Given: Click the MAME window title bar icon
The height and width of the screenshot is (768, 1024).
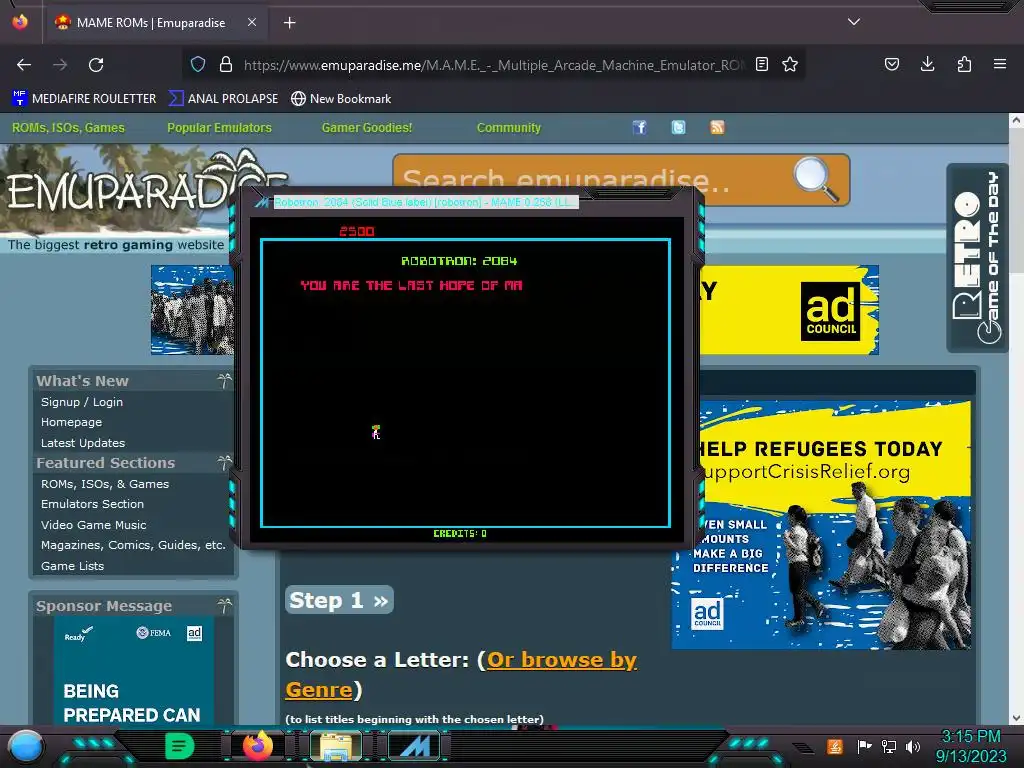Looking at the screenshot, I should 262,202.
